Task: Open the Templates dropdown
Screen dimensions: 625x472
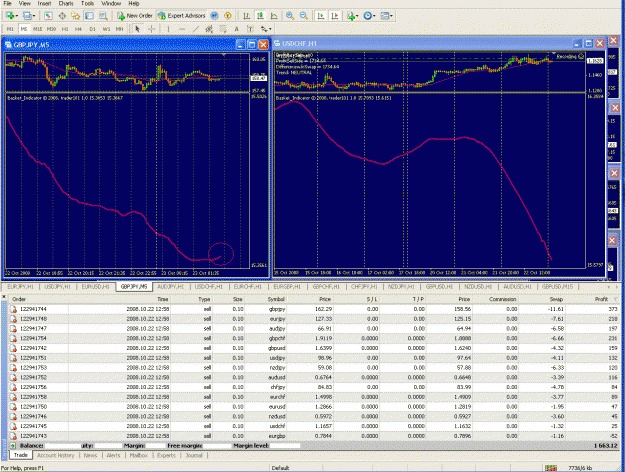Action: [387, 16]
